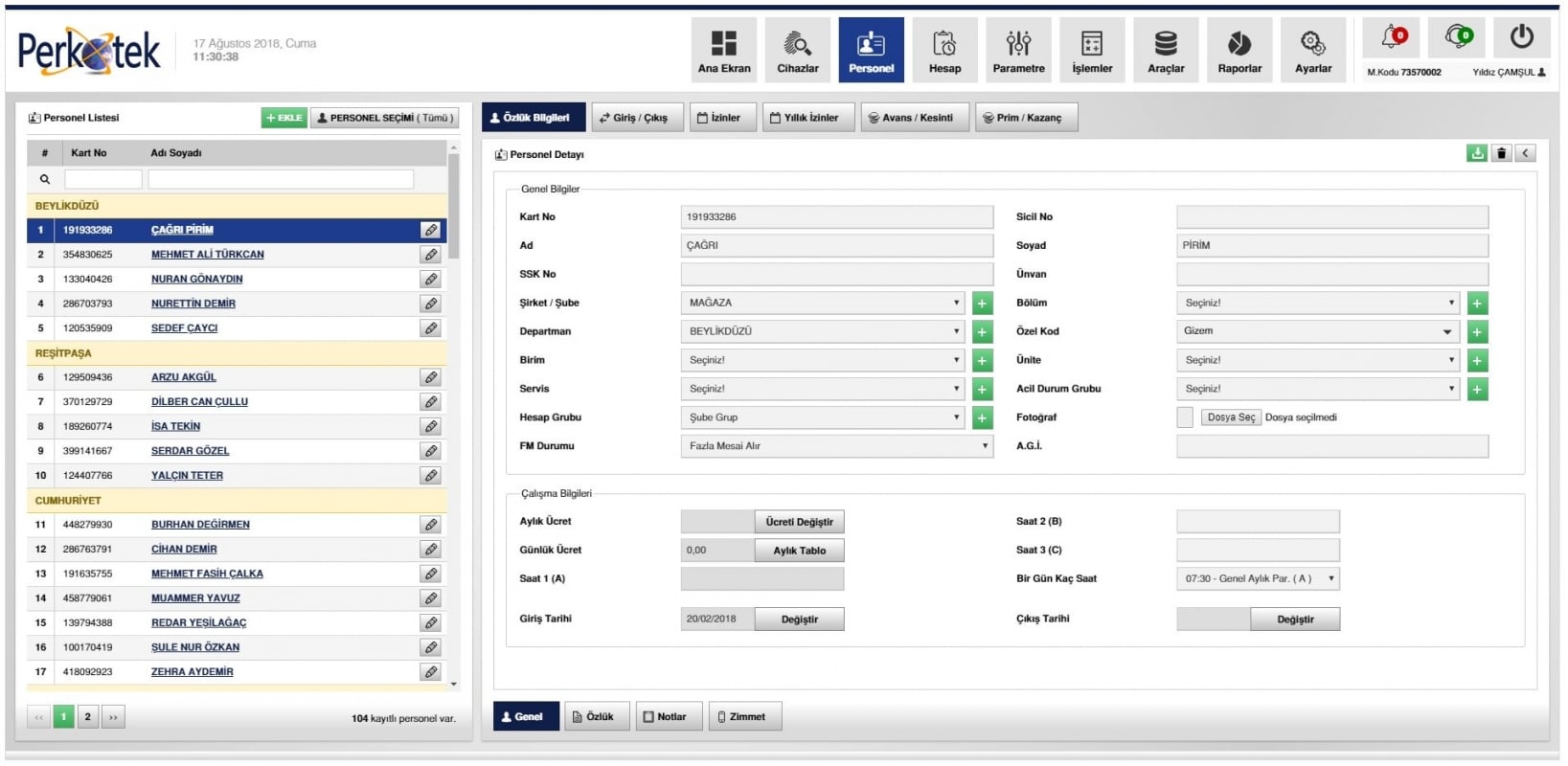Expand the Şirket / Şube dropdown
The height and width of the screenshot is (766, 1568).
824,304
